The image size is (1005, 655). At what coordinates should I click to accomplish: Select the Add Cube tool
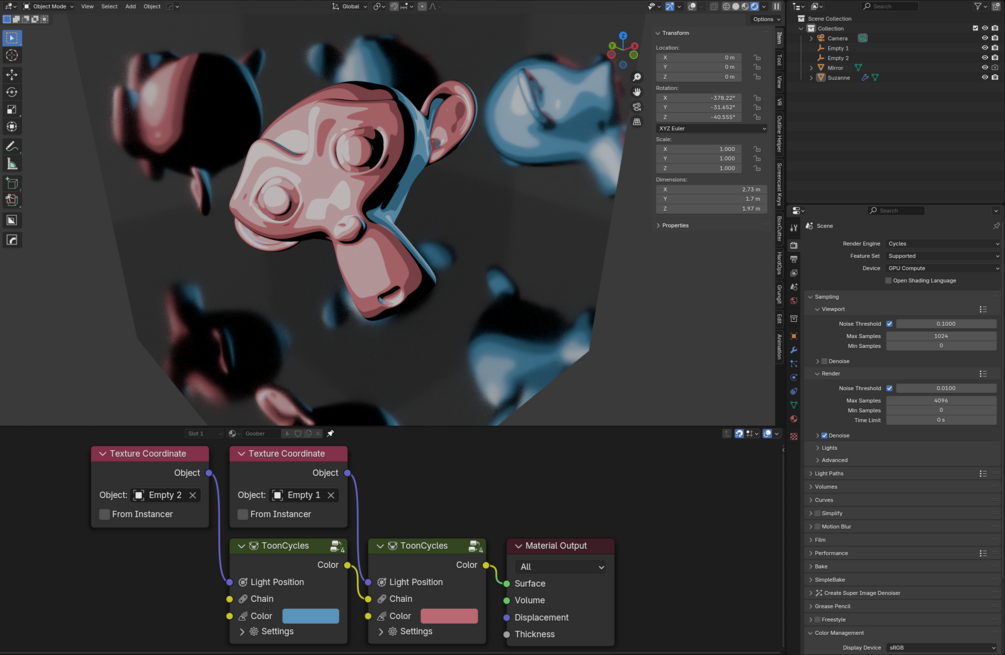[12, 183]
